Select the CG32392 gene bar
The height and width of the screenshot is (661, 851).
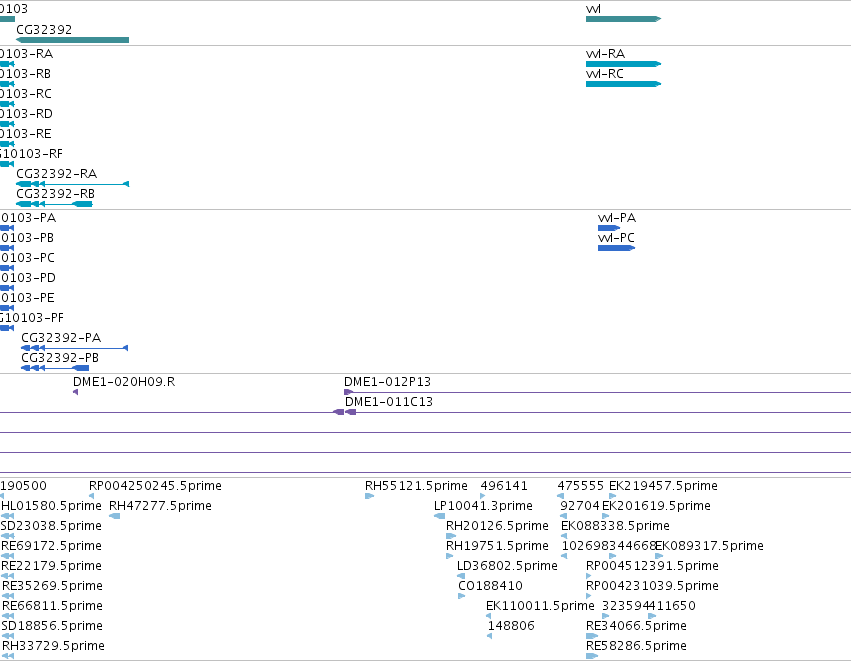[73, 40]
